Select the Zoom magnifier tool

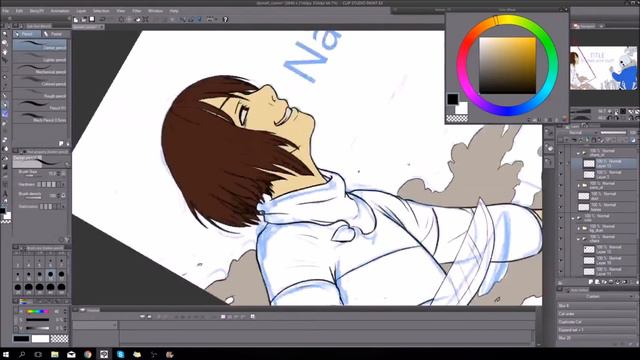4,34
